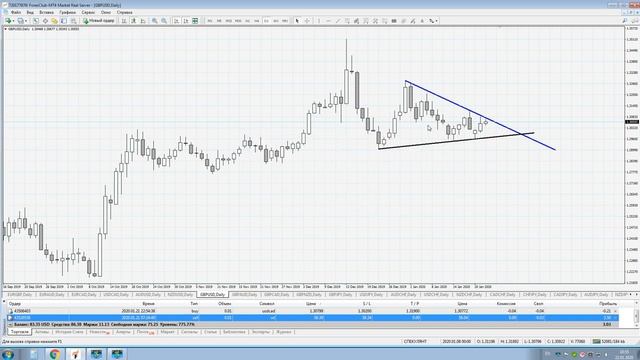Open the История Счета terminal tab

click(69, 332)
